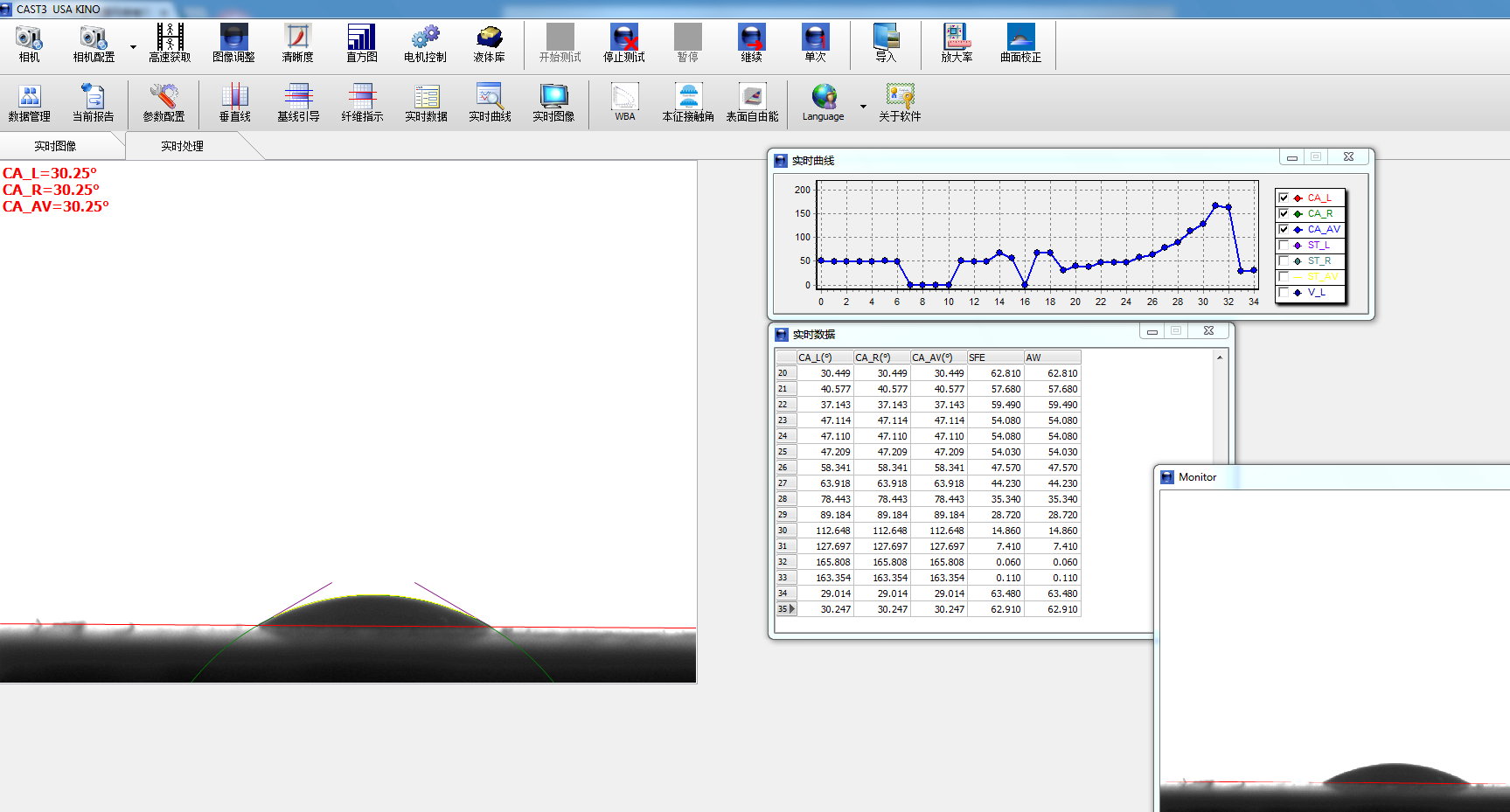Show the 直方图 histogram
Screen dimensions: 1510x812
pos(361,44)
